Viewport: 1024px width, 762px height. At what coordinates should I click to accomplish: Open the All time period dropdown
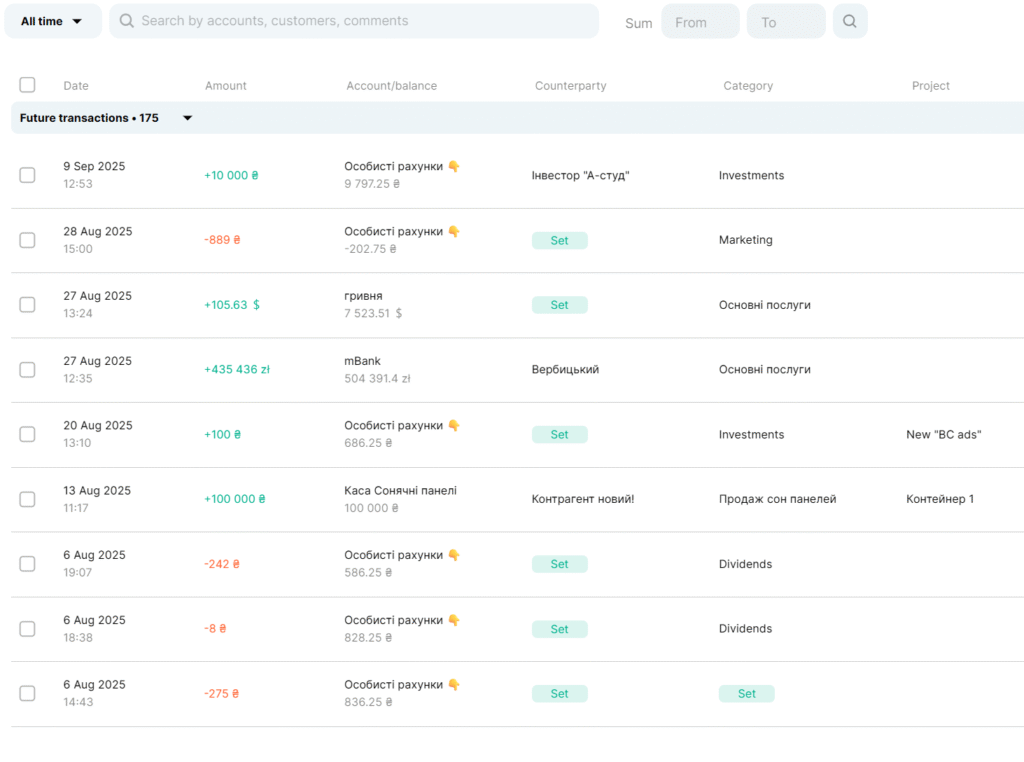pos(52,21)
